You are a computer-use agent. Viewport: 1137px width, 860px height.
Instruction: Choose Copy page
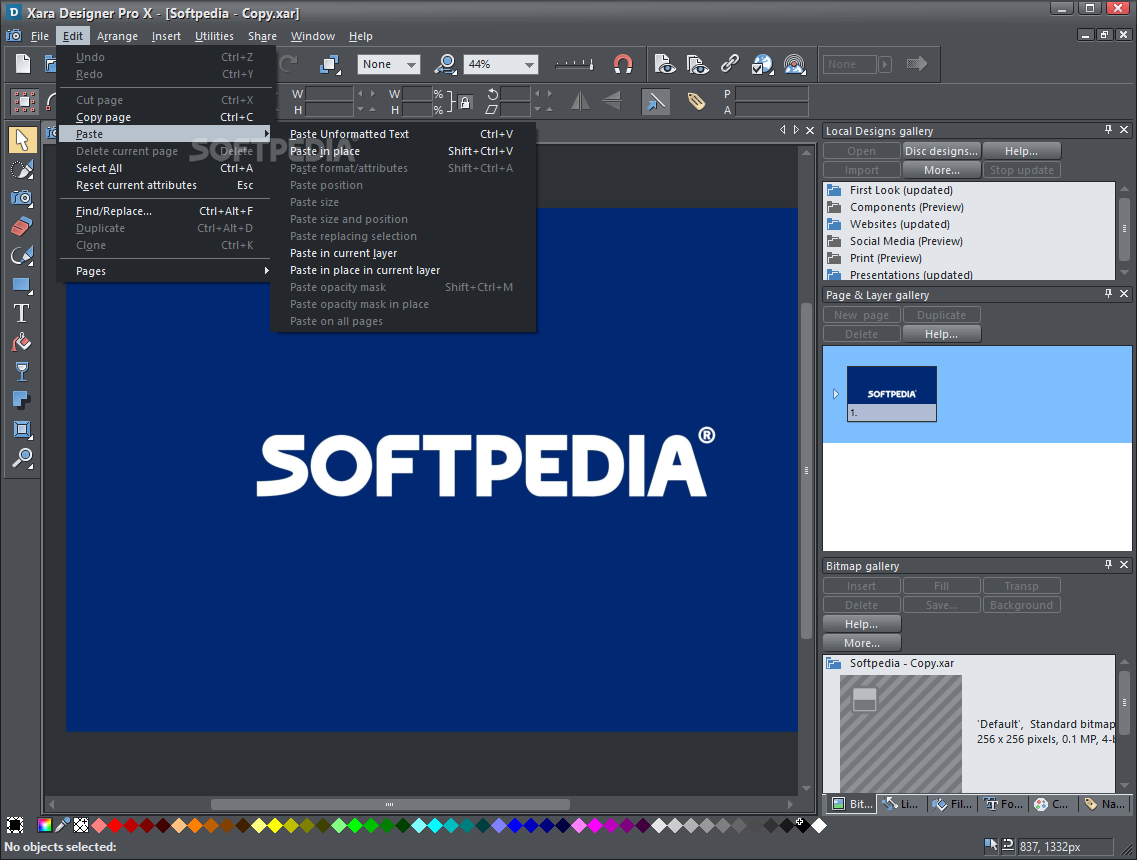[167, 117]
